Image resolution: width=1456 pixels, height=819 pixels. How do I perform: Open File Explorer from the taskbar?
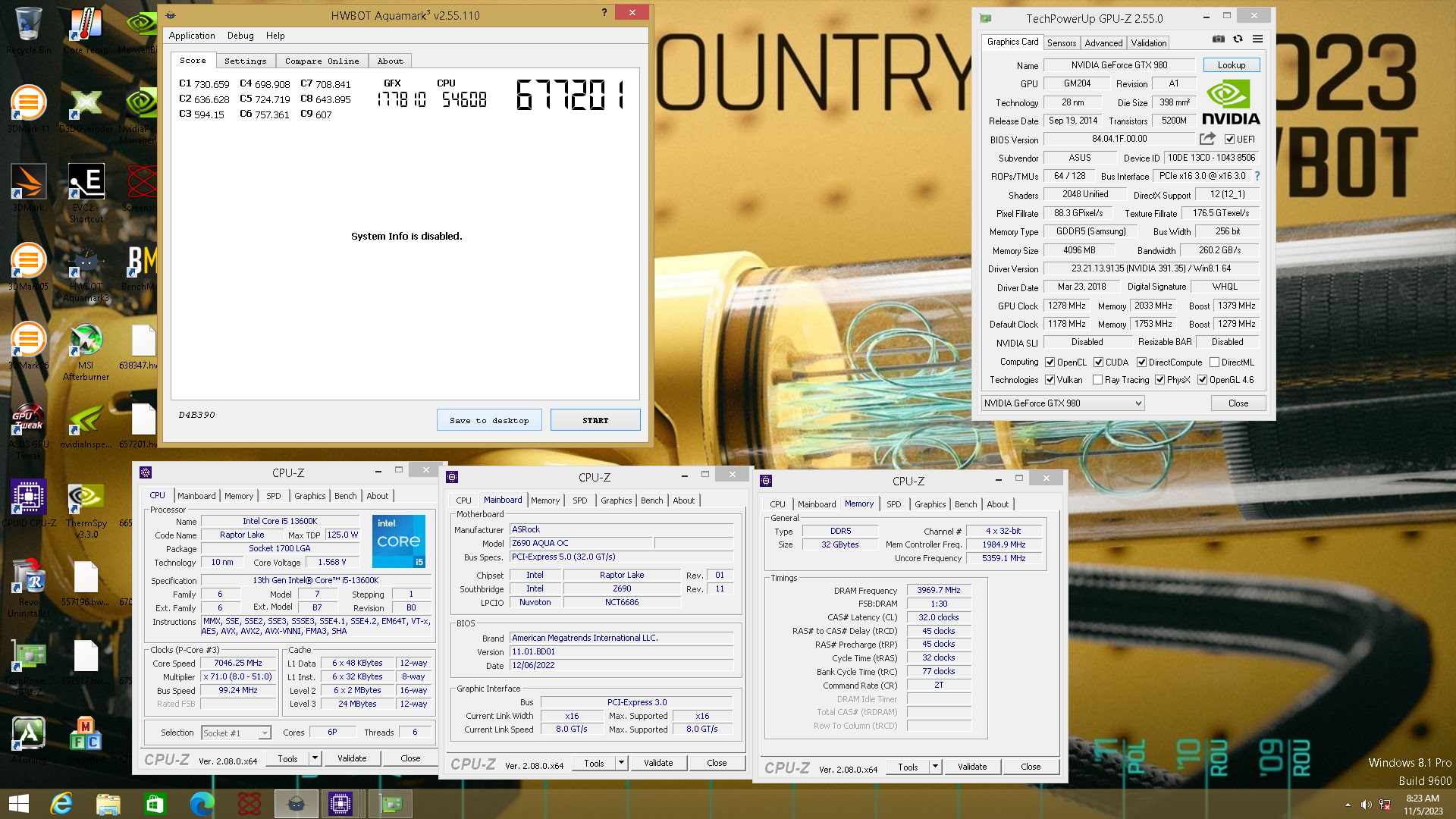108,804
